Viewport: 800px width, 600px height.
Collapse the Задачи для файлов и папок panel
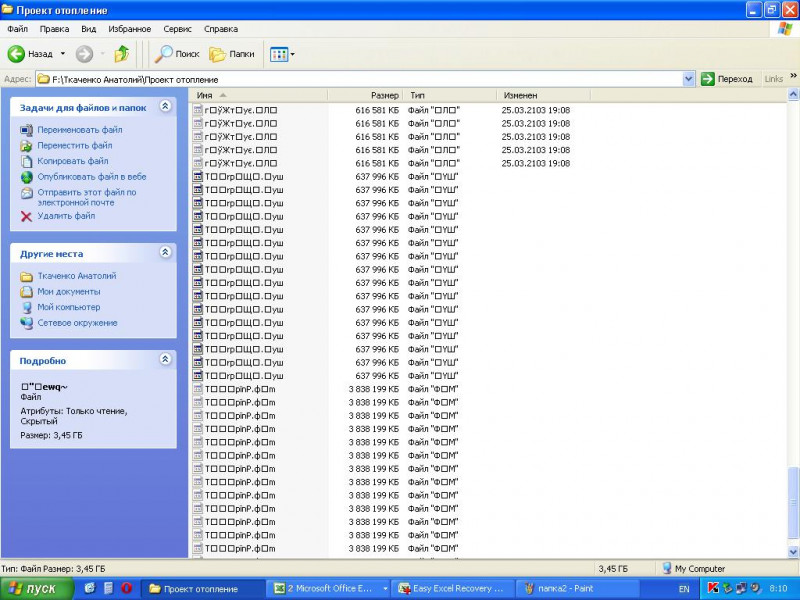pyautogui.click(x=165, y=106)
